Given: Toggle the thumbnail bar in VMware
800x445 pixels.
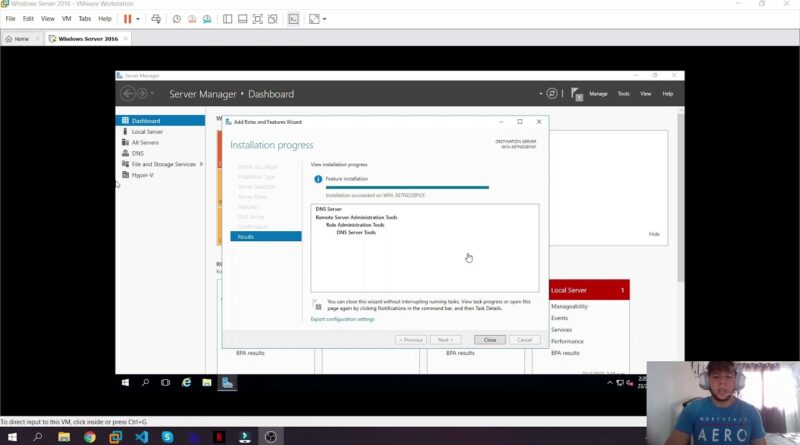Looking at the screenshot, I should [243, 19].
